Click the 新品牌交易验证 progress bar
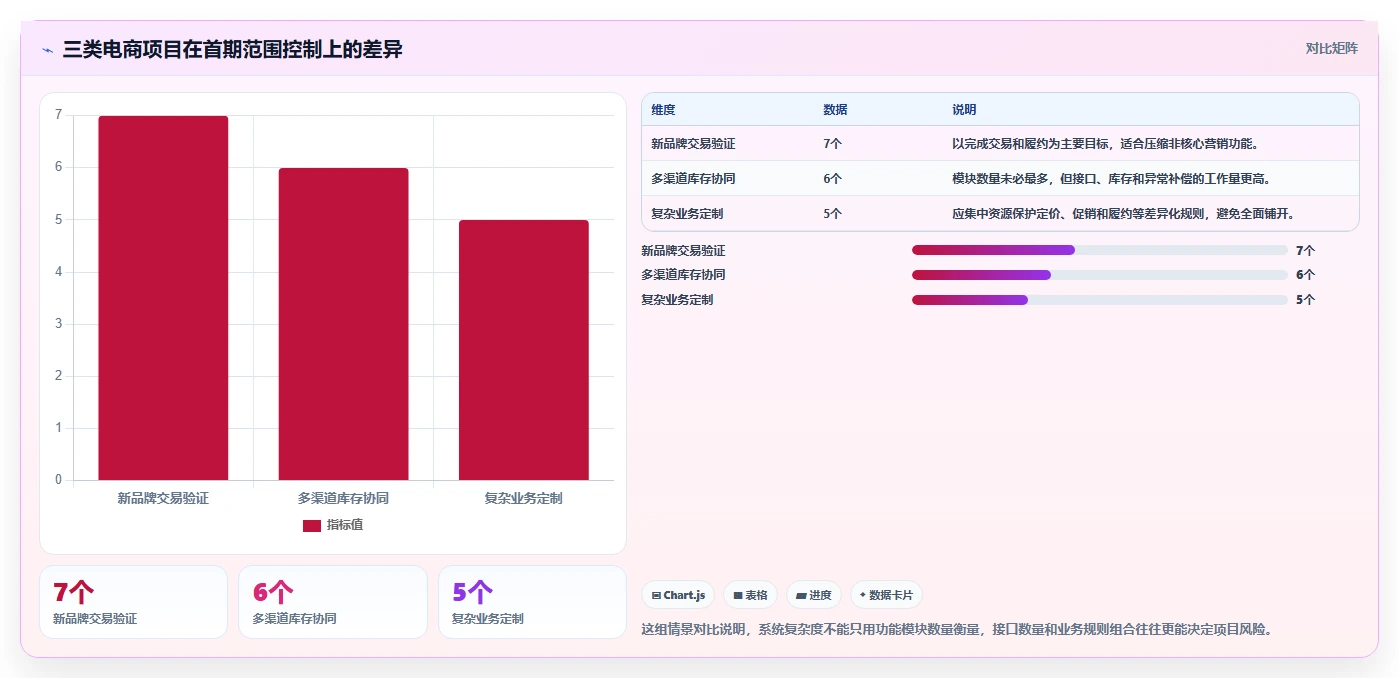 coord(1100,250)
